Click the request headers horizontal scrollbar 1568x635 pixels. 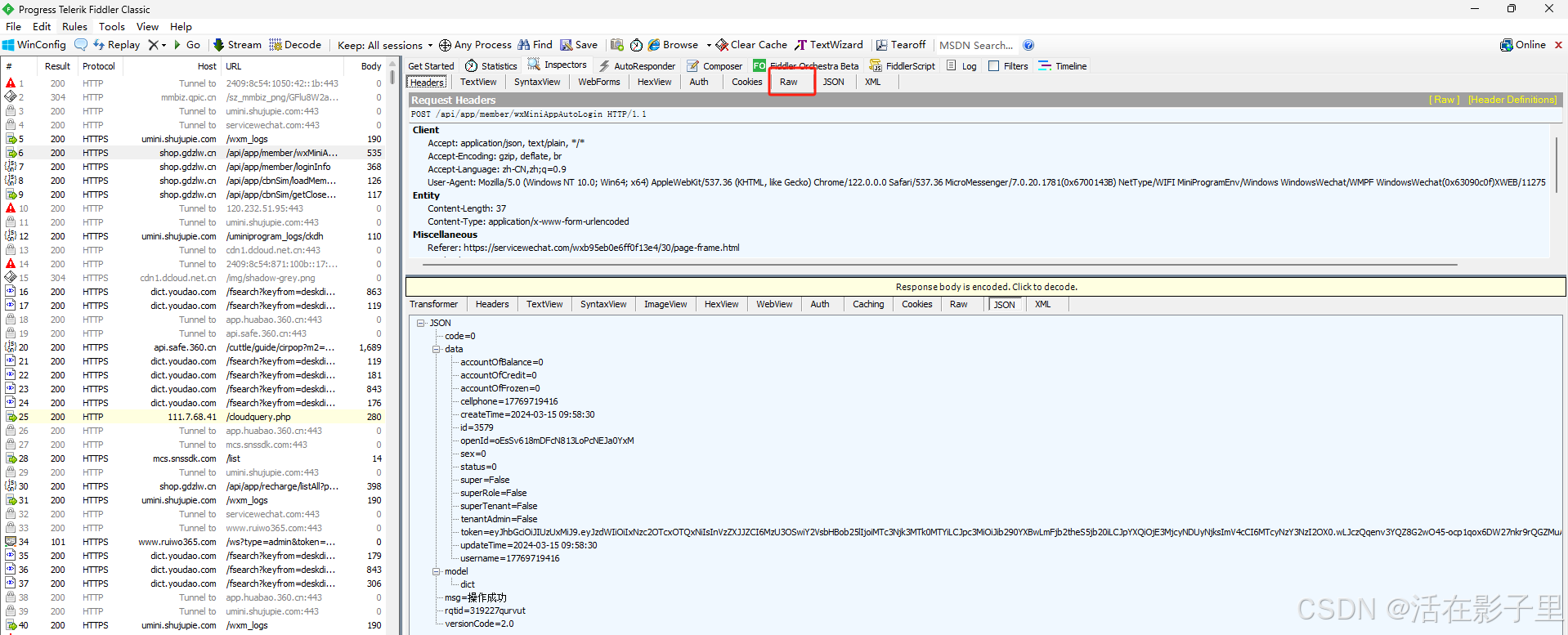(940, 265)
